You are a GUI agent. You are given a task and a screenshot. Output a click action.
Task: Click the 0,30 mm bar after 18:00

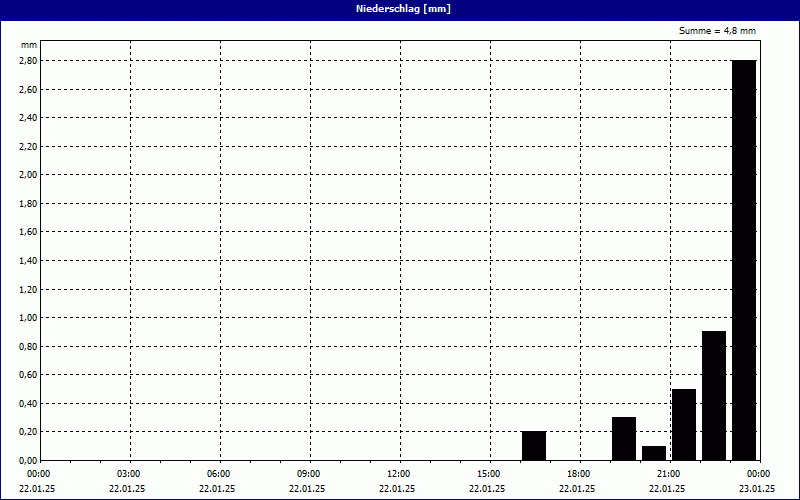coord(624,439)
